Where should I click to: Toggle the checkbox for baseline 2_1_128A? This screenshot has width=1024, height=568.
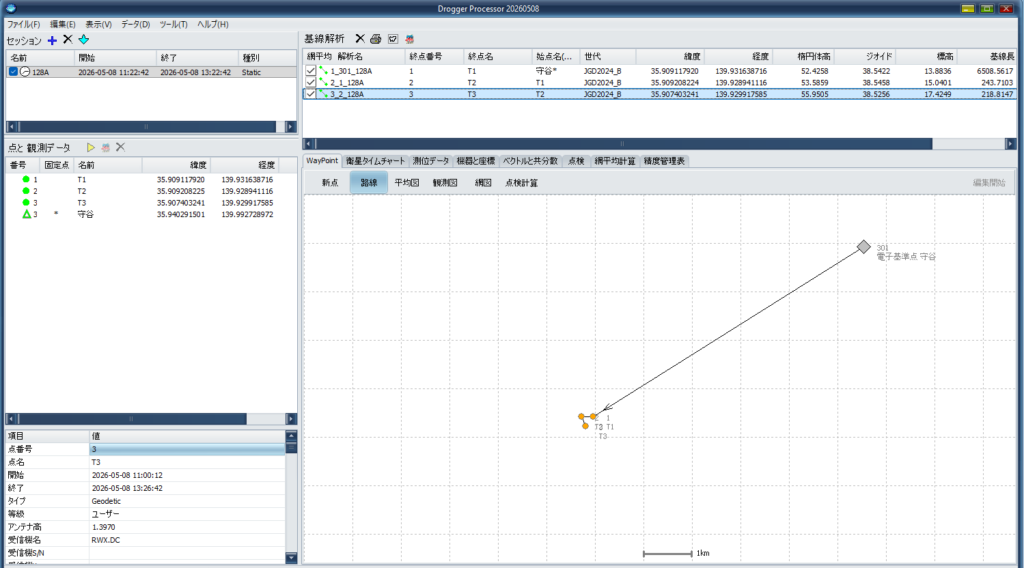tap(311, 82)
